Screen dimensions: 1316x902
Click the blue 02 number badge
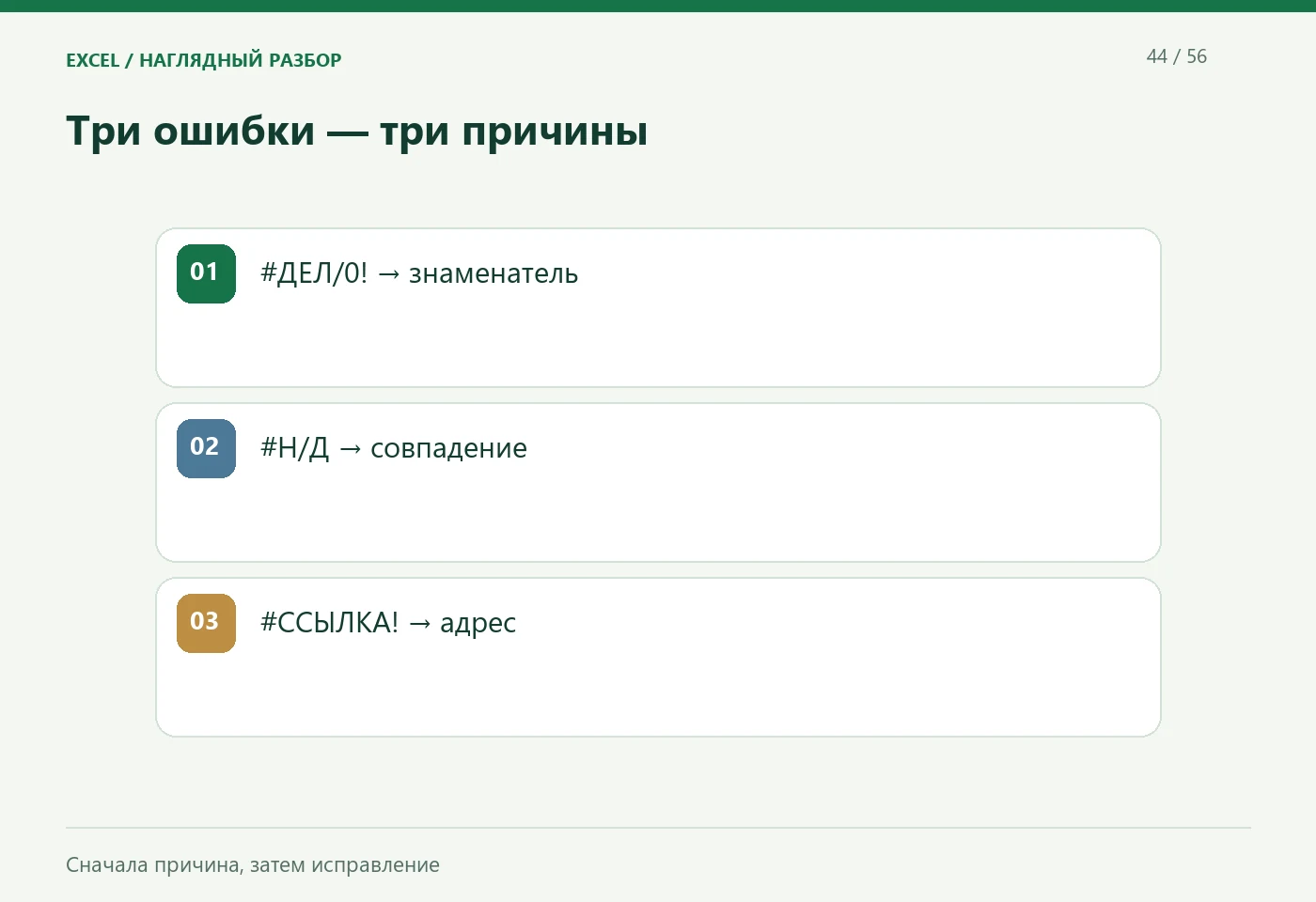[x=206, y=448]
